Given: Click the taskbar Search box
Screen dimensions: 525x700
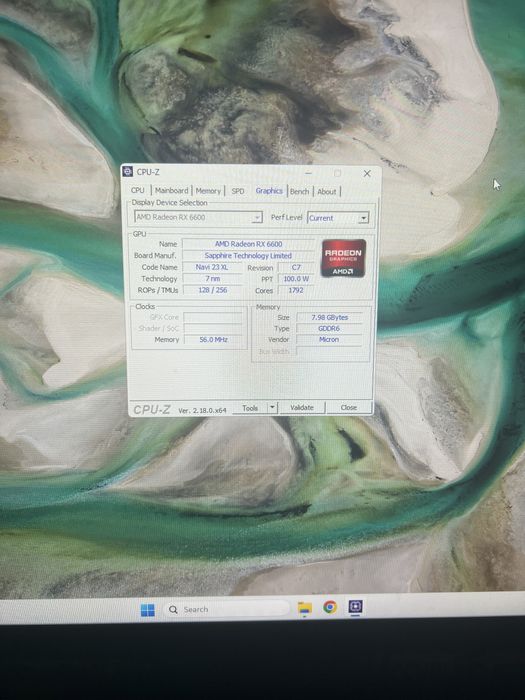Looking at the screenshot, I should [226, 609].
